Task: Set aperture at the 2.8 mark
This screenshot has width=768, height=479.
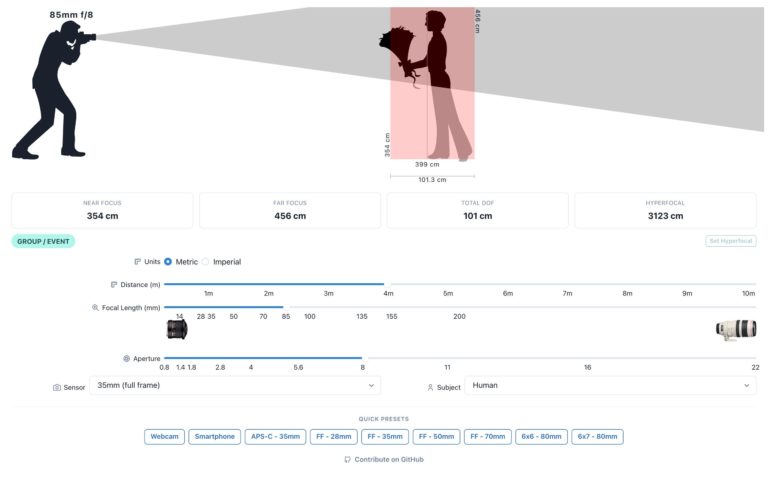Action: click(220, 367)
